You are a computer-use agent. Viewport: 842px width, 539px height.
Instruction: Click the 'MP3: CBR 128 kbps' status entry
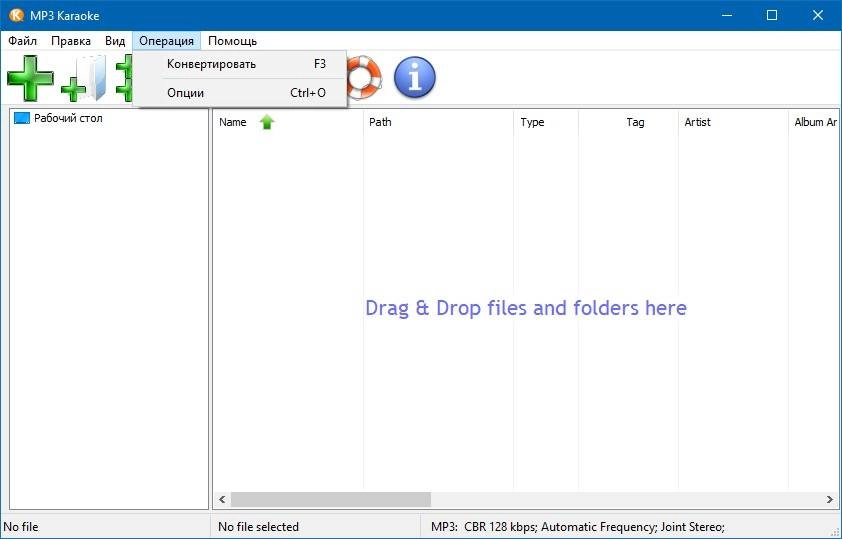(578, 527)
